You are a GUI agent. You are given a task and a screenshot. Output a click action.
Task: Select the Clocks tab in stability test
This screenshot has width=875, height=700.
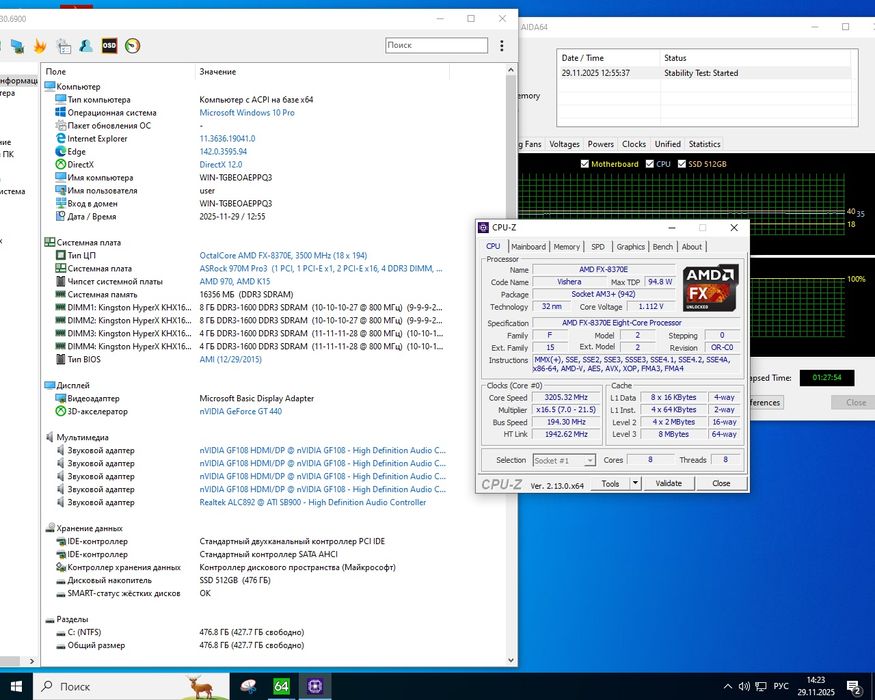634,144
